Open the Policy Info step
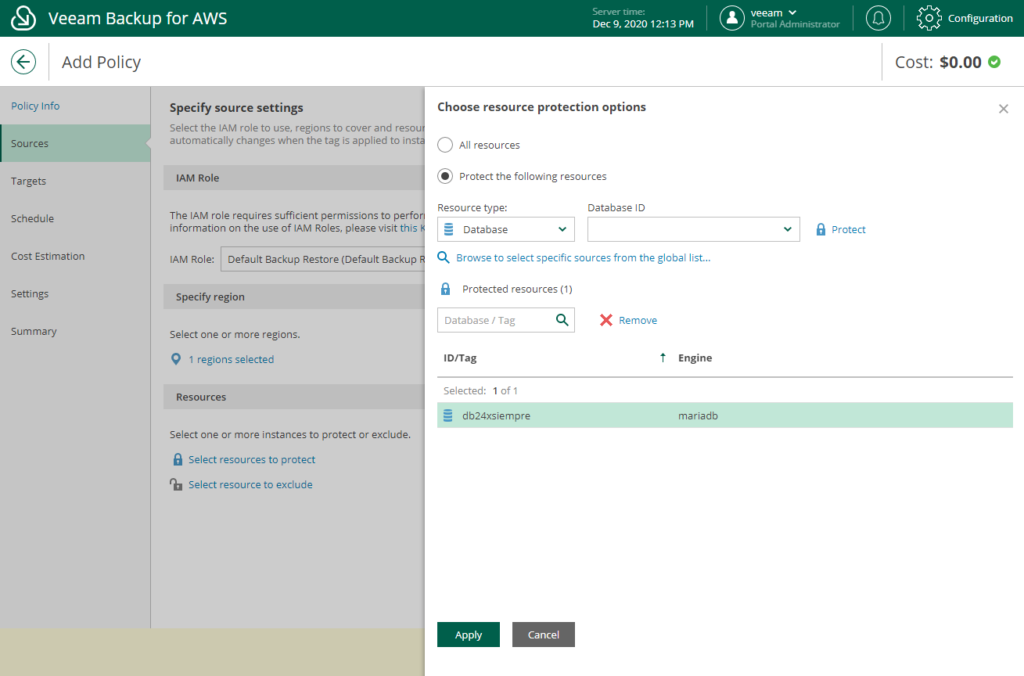This screenshot has width=1024, height=676. coord(35,106)
